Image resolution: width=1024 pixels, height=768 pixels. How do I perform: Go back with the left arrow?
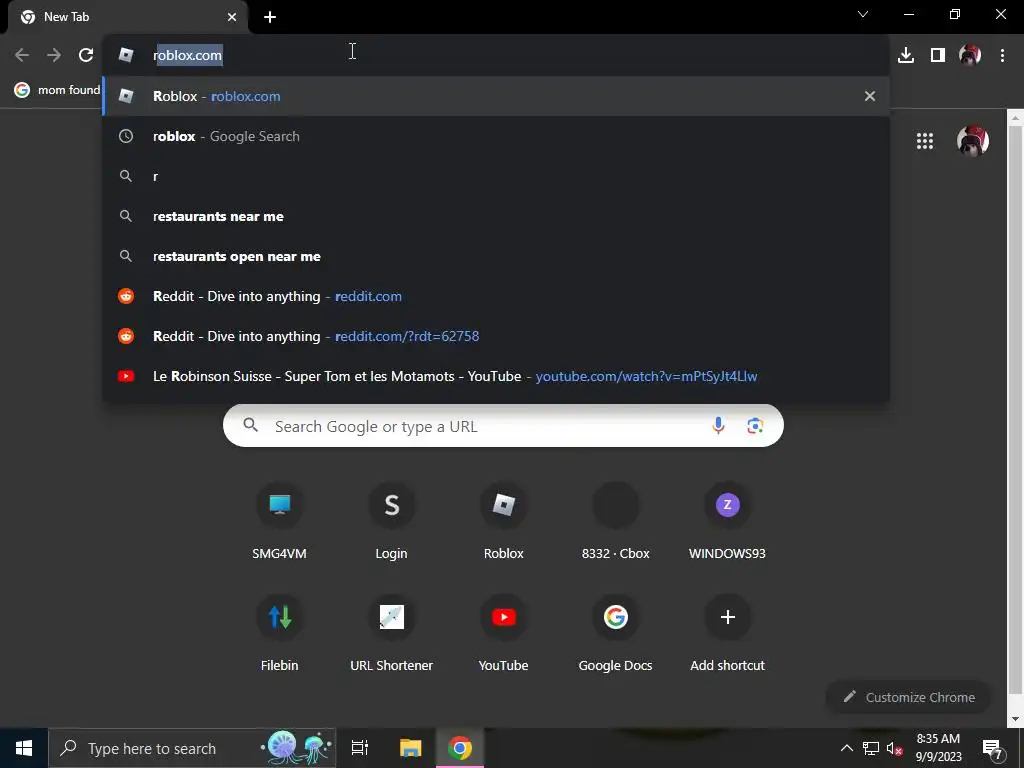(22, 55)
